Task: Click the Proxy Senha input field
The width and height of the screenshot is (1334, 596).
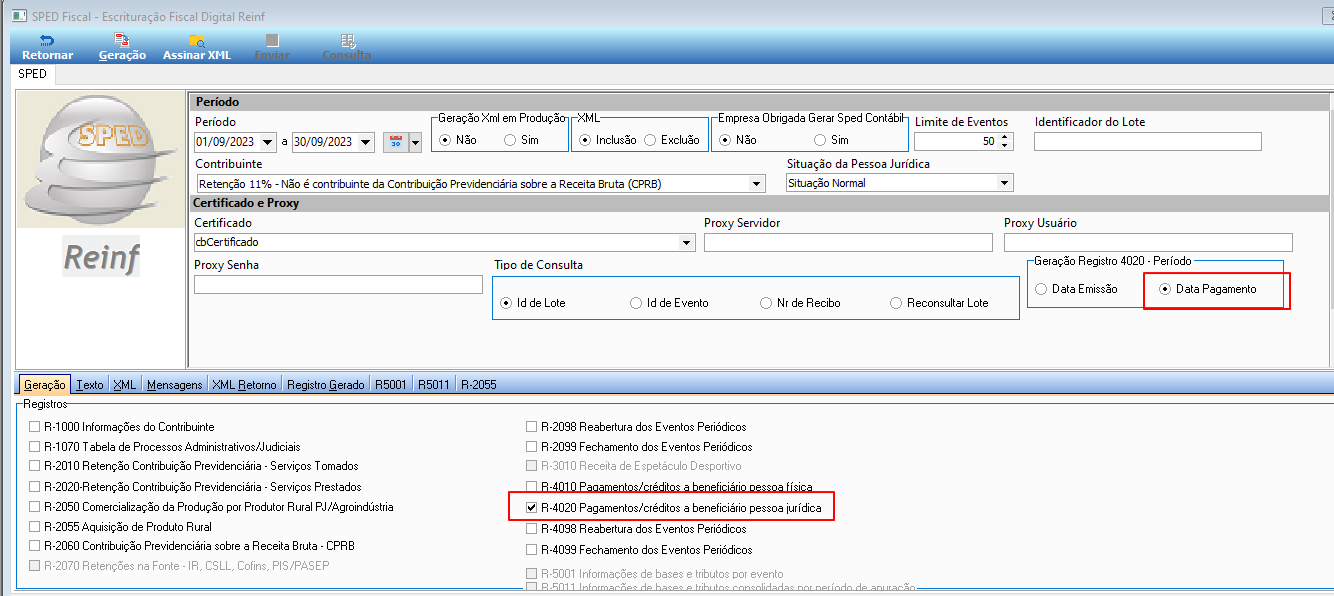Action: (338, 285)
